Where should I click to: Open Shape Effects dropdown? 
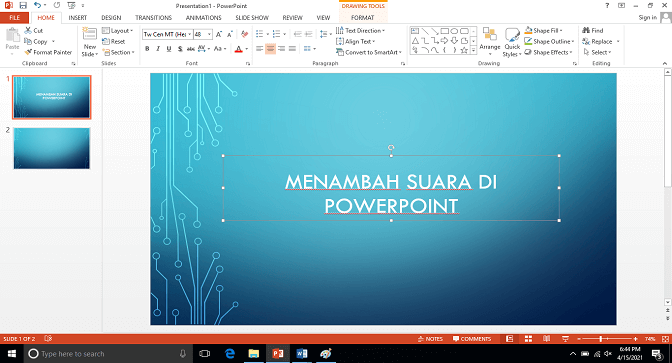[549, 52]
